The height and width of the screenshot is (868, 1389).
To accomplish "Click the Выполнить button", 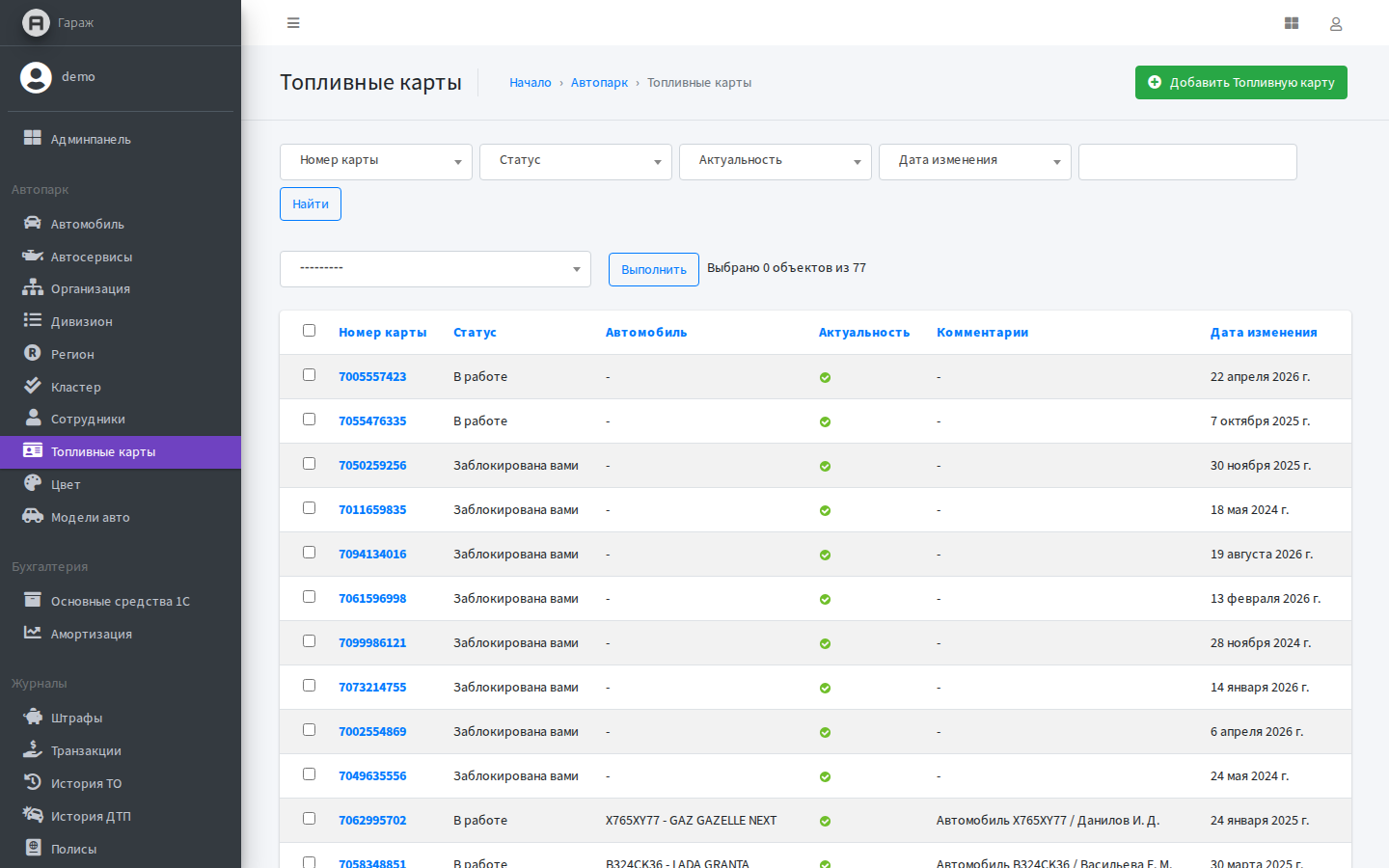I will click(654, 270).
